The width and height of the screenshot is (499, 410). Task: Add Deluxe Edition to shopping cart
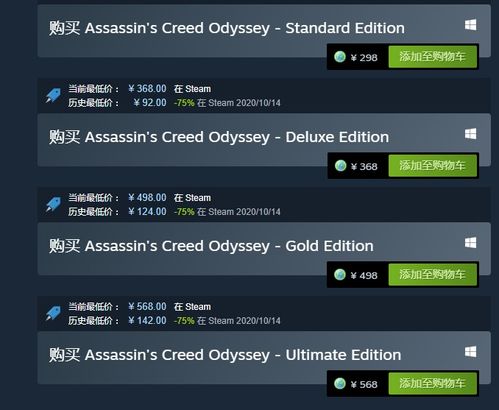coord(432,165)
